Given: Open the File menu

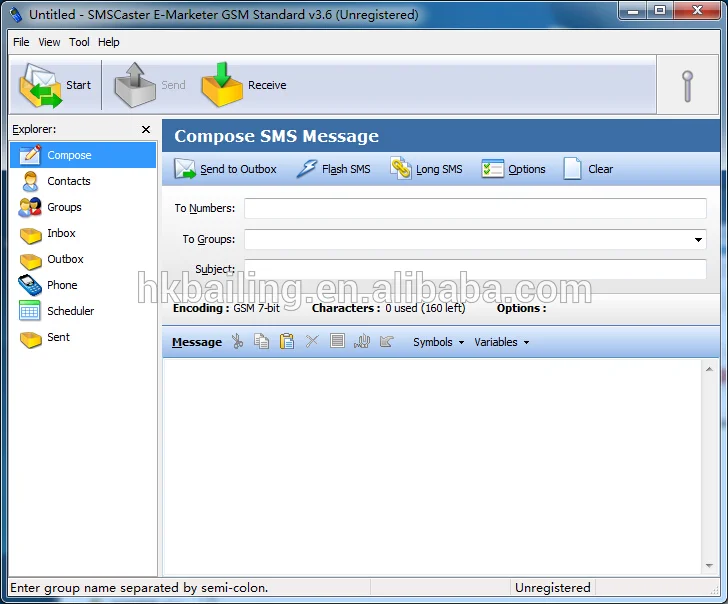Looking at the screenshot, I should 21,42.
